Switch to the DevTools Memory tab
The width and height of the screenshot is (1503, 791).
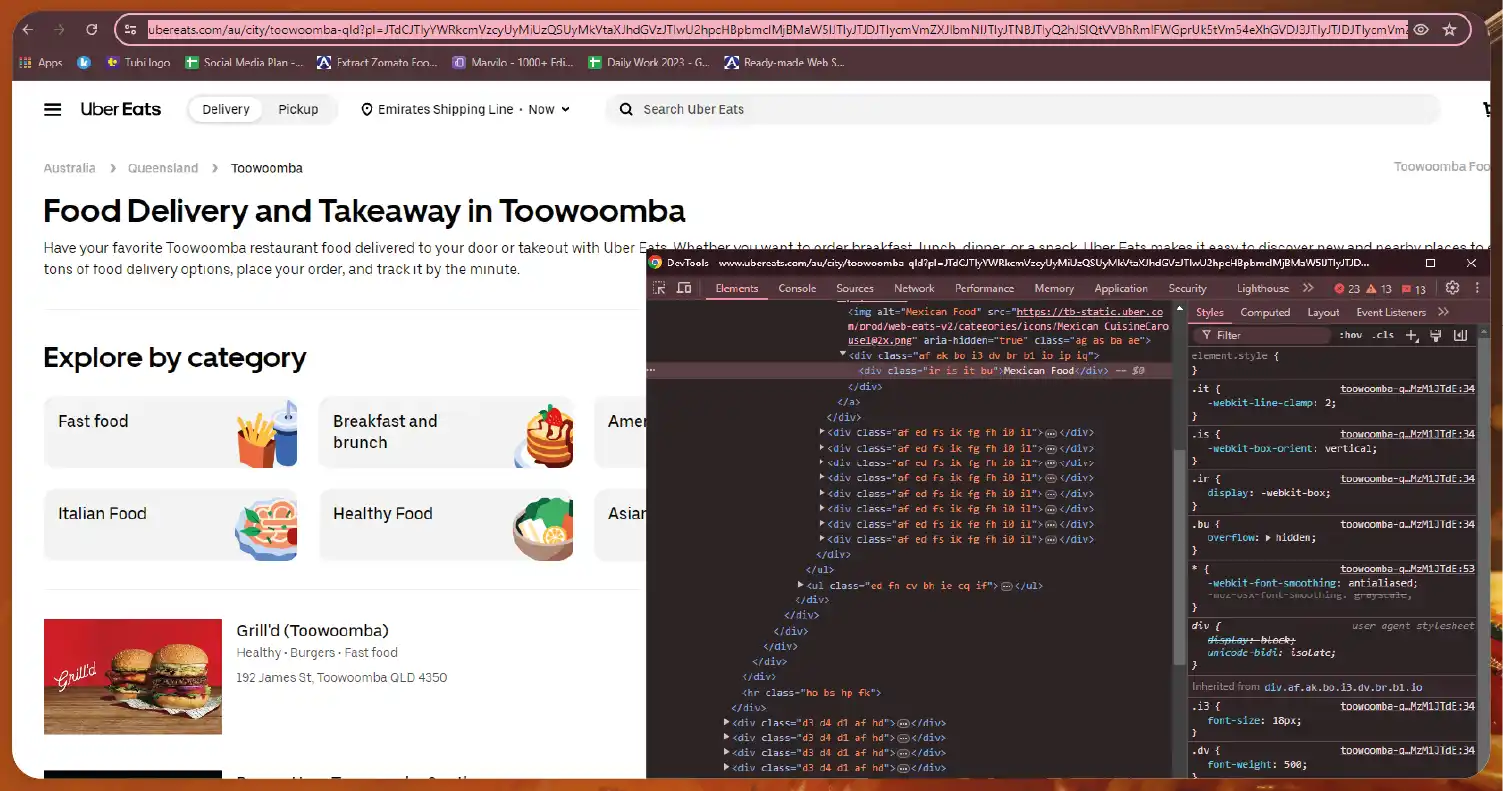coord(1054,288)
